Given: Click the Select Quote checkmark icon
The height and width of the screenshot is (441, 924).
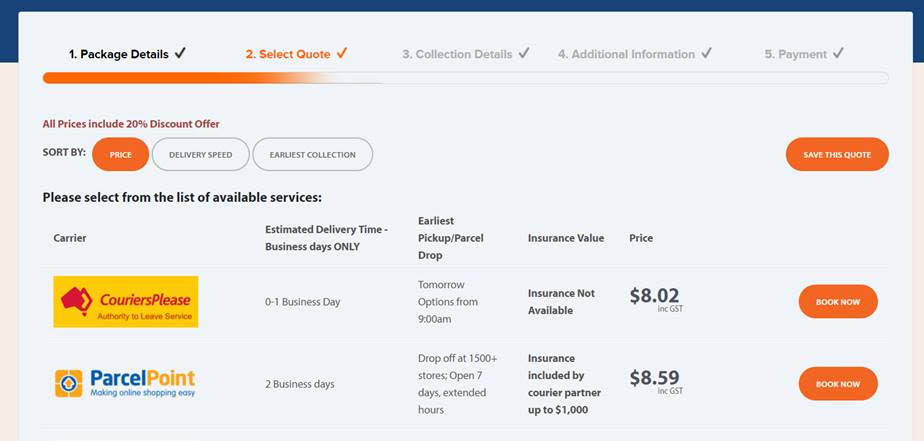Looking at the screenshot, I should (342, 54).
